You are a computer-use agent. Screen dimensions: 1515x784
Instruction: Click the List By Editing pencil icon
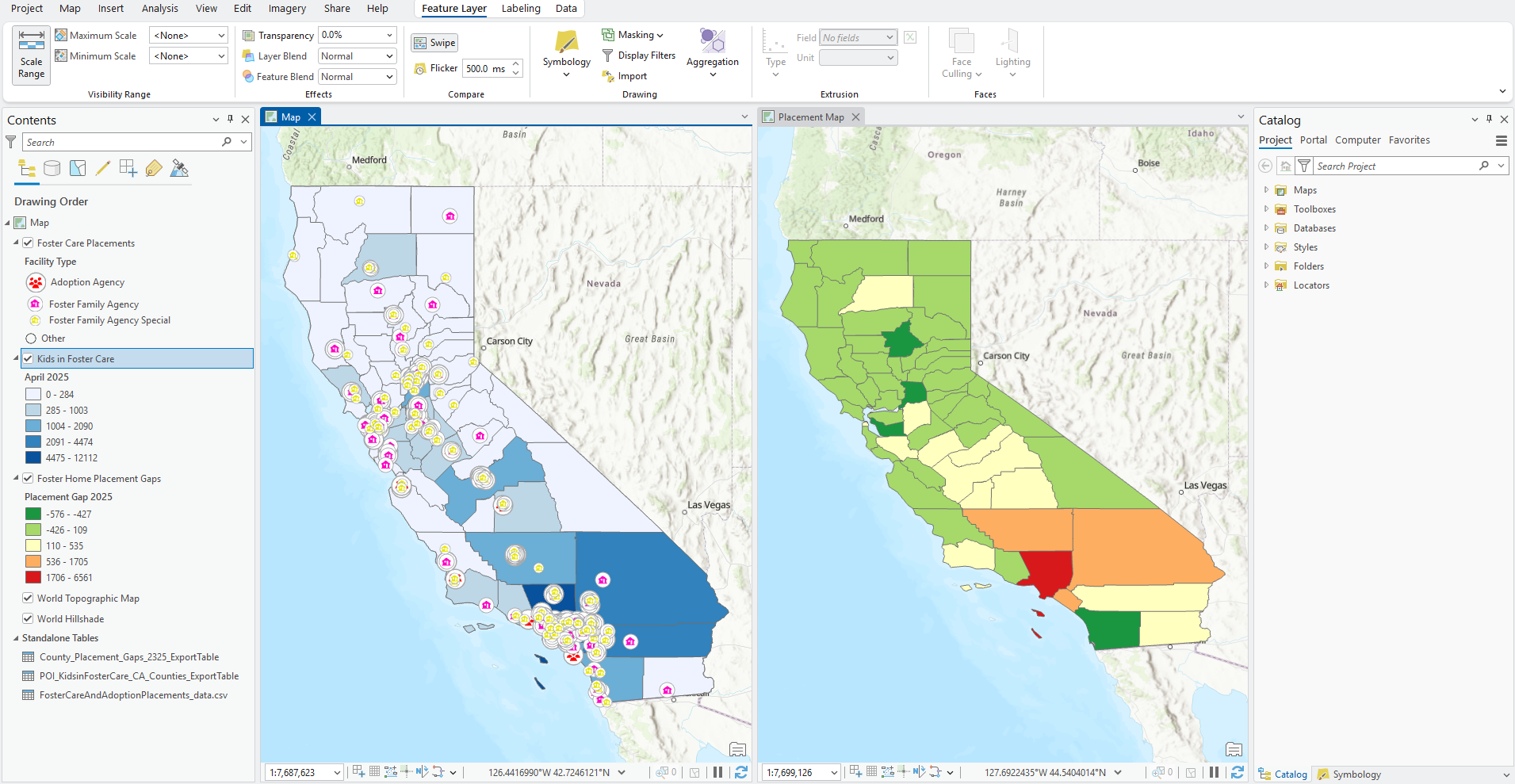[x=102, y=168]
